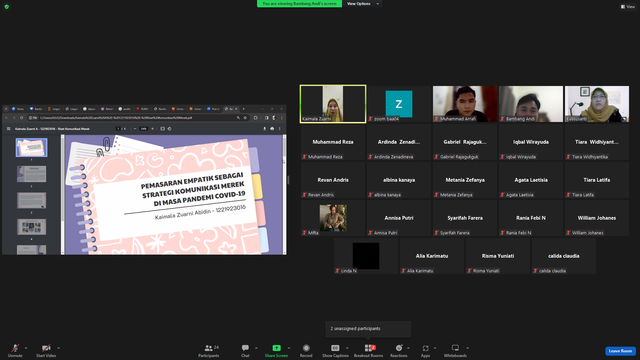Print the PDF via printer icon
640x360 pixels.
[272, 129]
